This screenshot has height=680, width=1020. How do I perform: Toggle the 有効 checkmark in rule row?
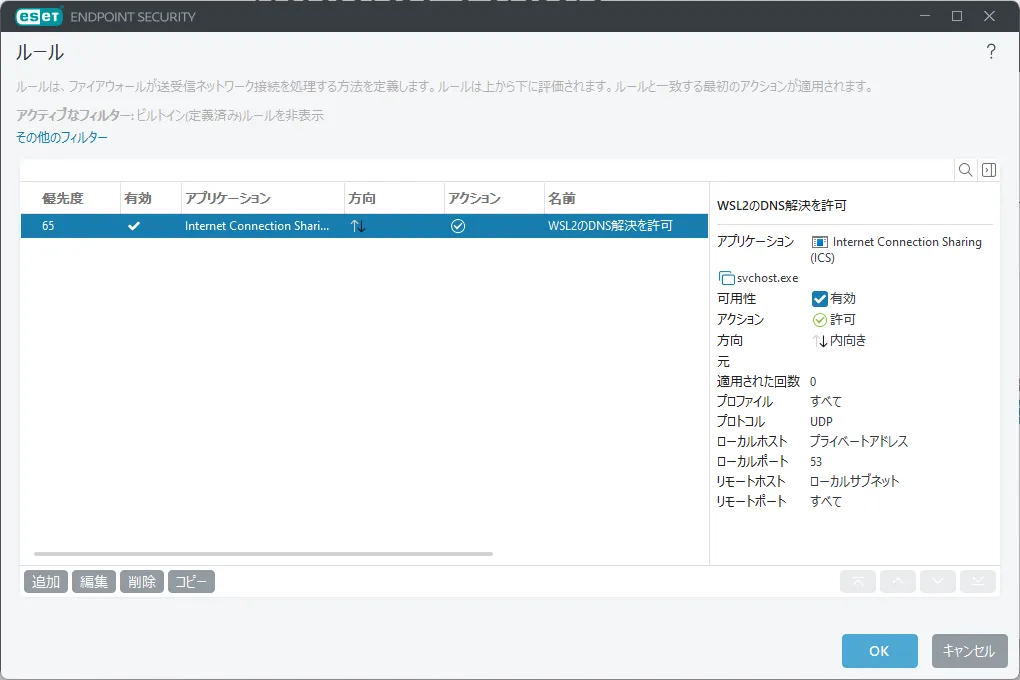[x=134, y=226]
